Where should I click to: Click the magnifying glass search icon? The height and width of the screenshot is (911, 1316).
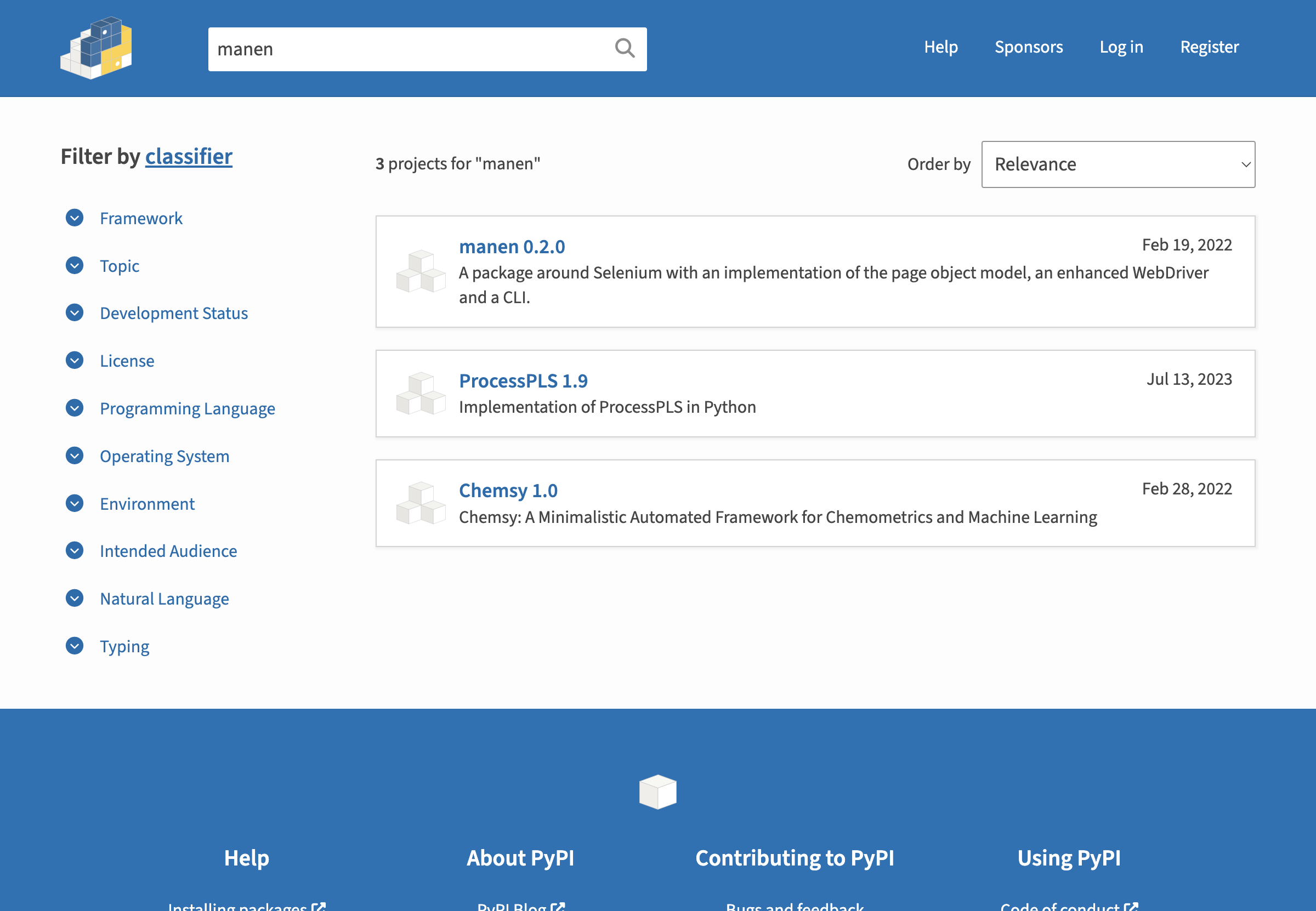click(x=625, y=49)
